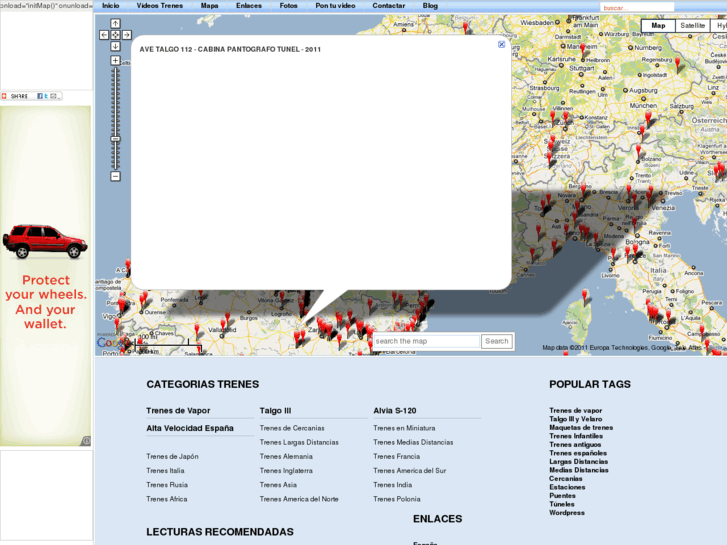Switch the map to Map view
727x545 pixels.
pyautogui.click(x=658, y=26)
